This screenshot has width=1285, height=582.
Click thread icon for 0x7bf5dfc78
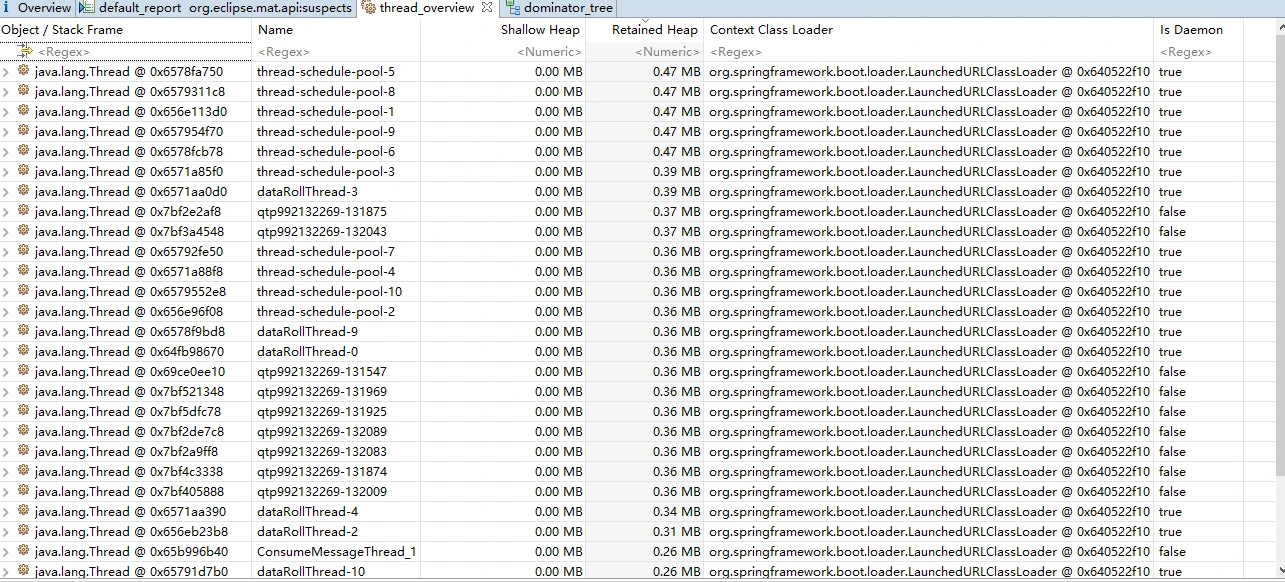(x=23, y=411)
